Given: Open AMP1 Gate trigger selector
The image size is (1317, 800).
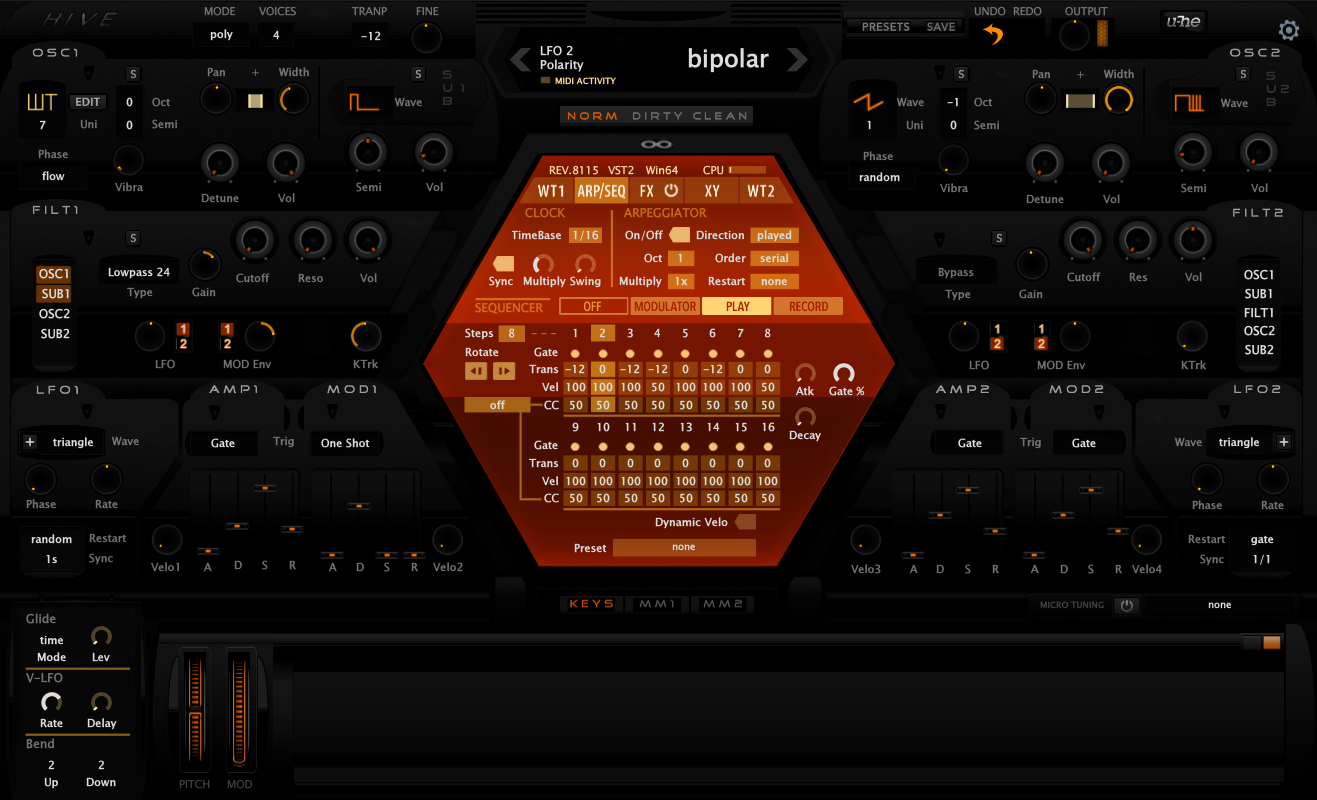Looking at the screenshot, I should (223, 443).
